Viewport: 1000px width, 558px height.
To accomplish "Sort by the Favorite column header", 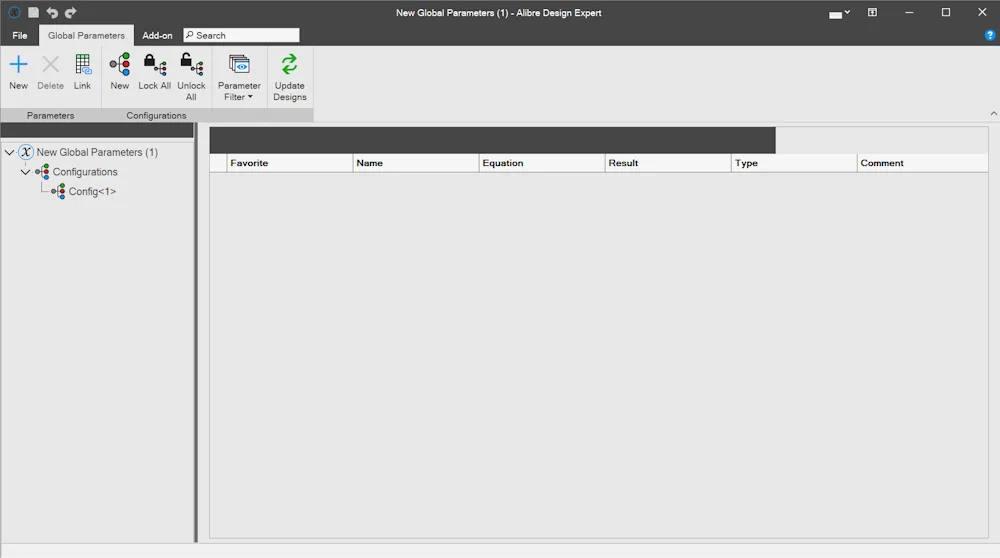I will tap(290, 163).
